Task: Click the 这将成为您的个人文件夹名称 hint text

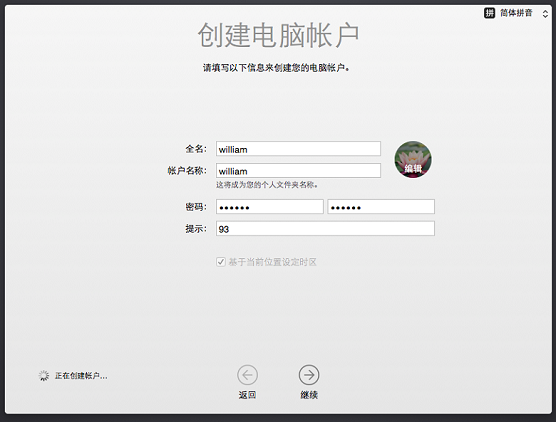Action: tap(267, 185)
